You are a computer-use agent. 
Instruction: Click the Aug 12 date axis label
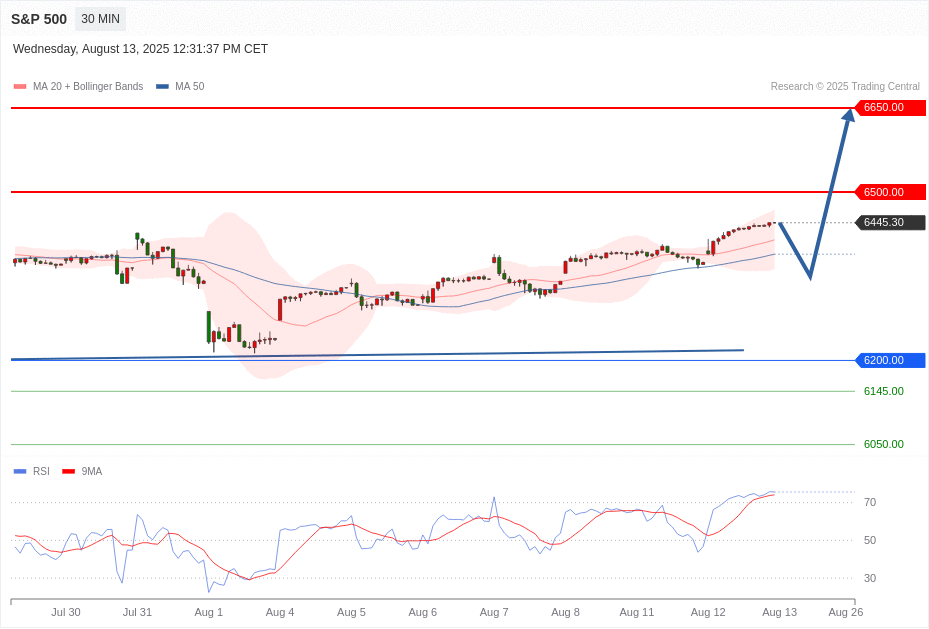(708, 612)
